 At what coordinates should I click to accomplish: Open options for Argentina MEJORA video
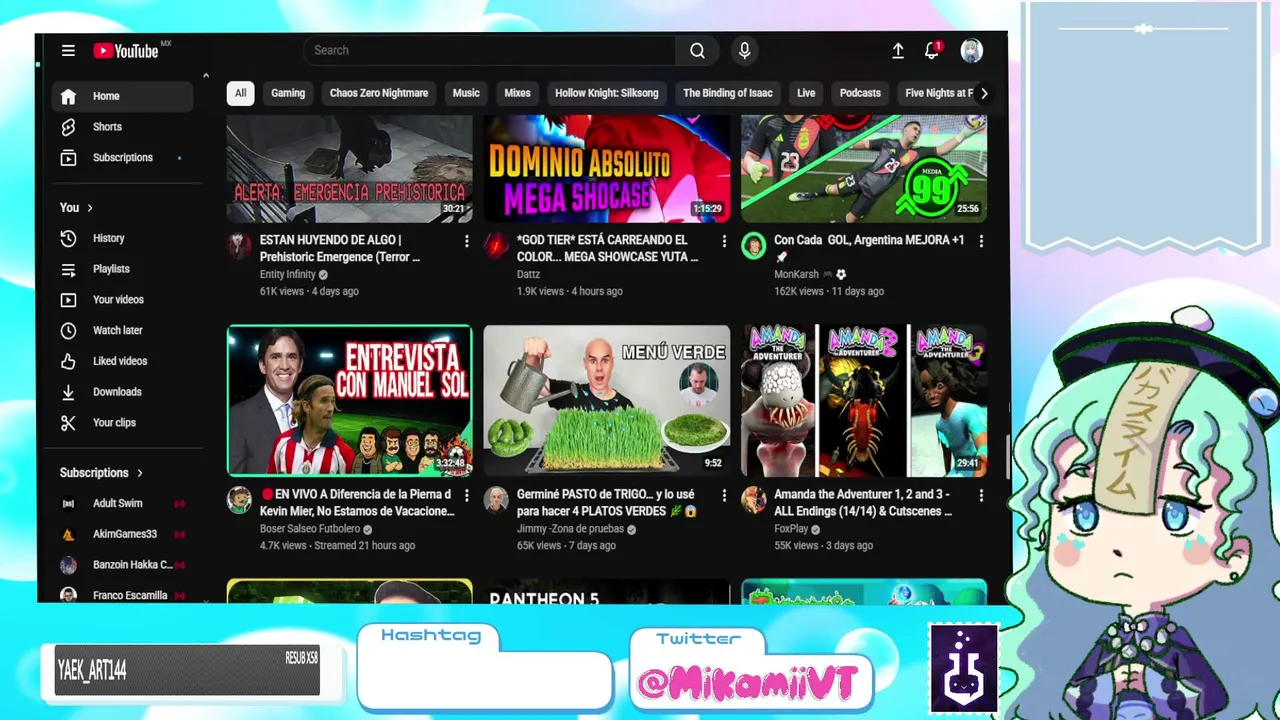click(980, 241)
